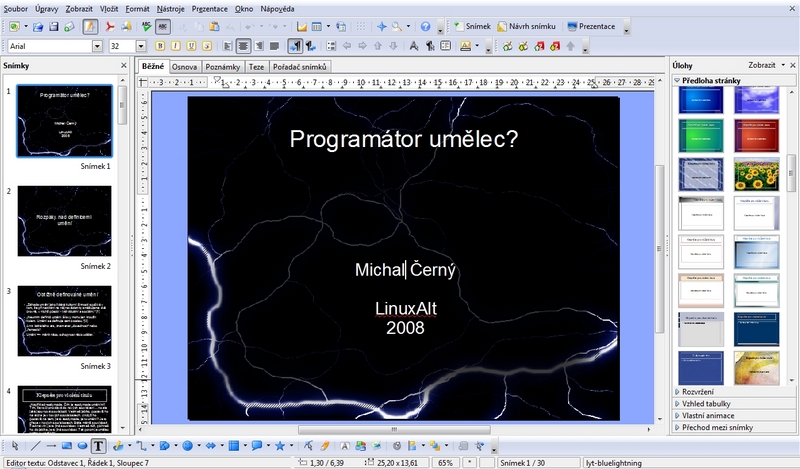
Task: Switch to the Teze tab
Action: point(256,67)
